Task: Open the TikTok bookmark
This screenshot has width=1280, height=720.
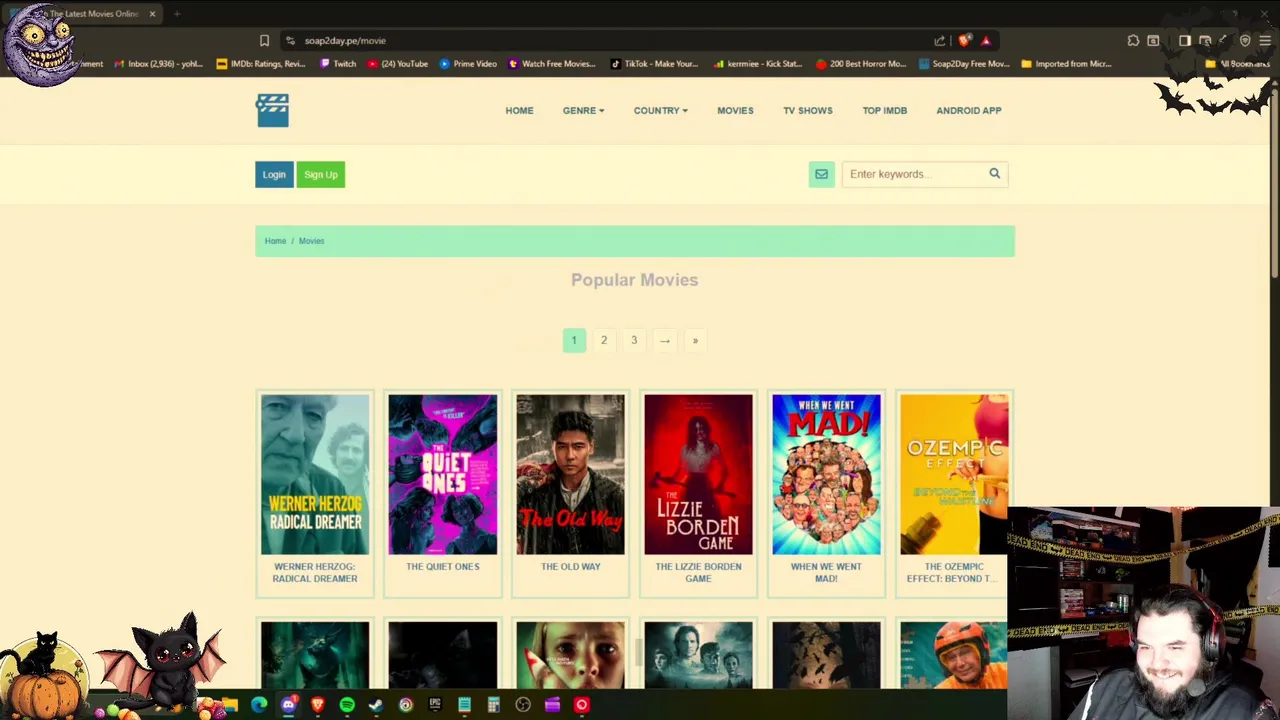Action: tap(654, 64)
